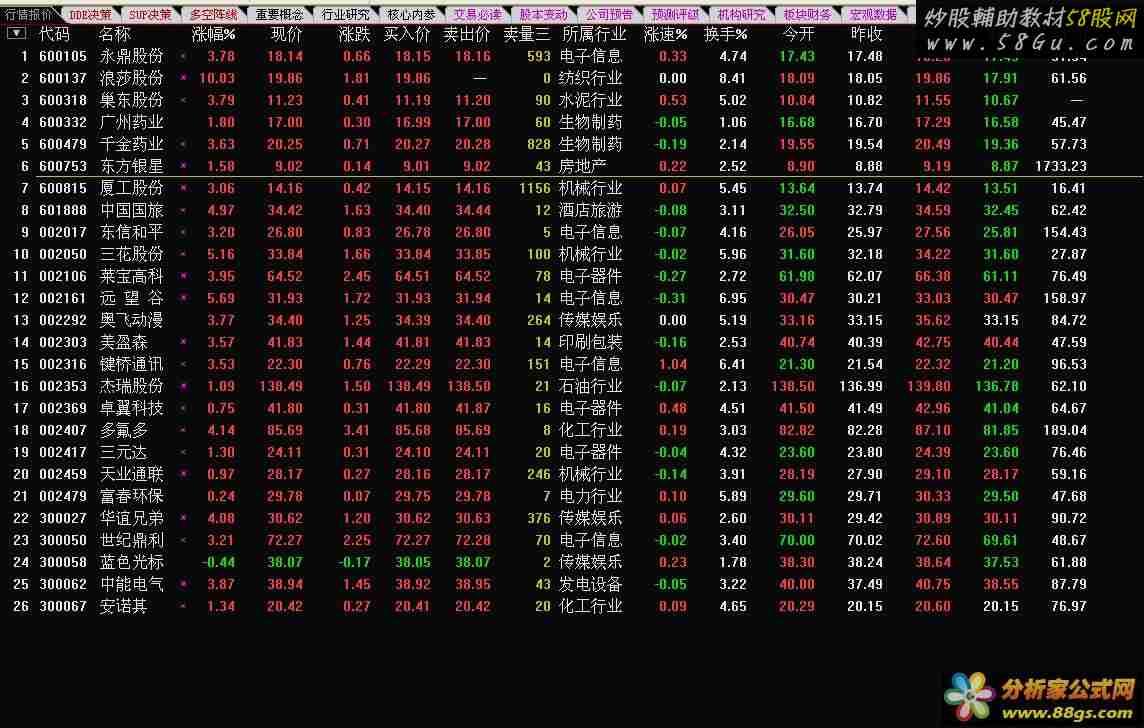Select the stock 富春环保
Screen dimensions: 1144x728
click(131, 496)
